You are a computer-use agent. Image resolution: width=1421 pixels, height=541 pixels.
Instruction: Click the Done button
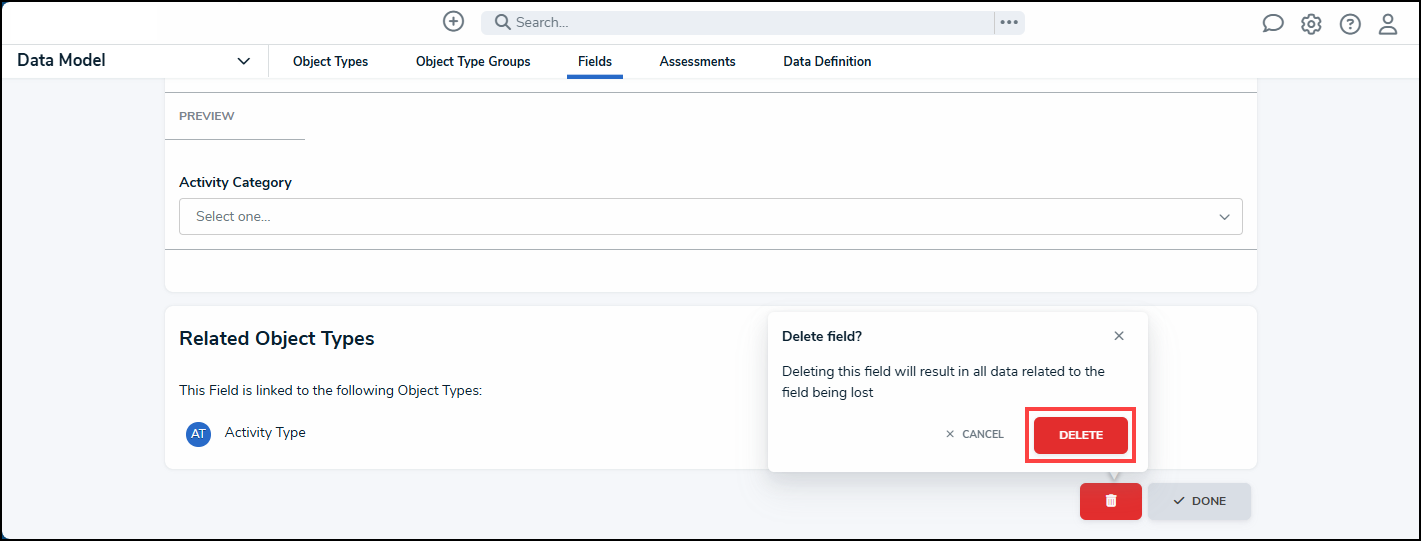tap(1199, 501)
